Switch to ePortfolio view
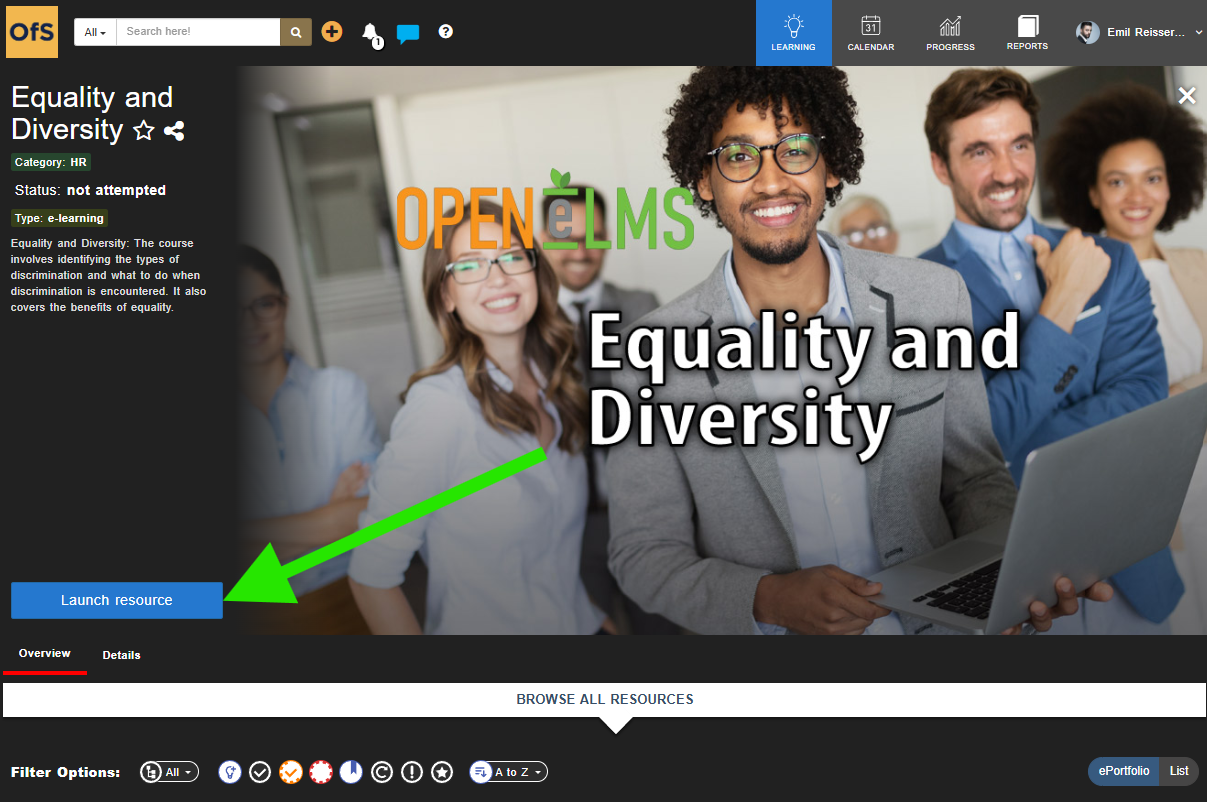This screenshot has width=1207, height=802. pyautogui.click(x=1125, y=771)
